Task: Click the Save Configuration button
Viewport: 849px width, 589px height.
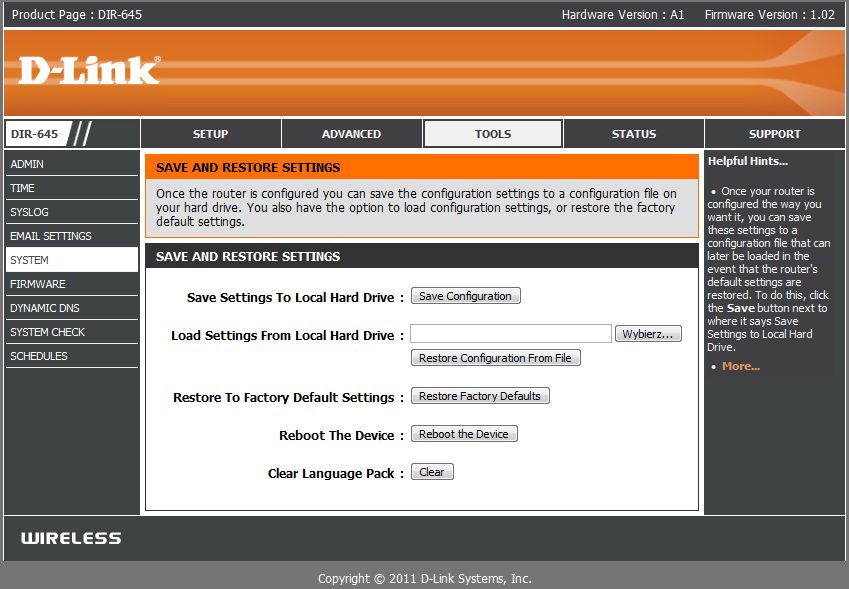Action: [466, 296]
